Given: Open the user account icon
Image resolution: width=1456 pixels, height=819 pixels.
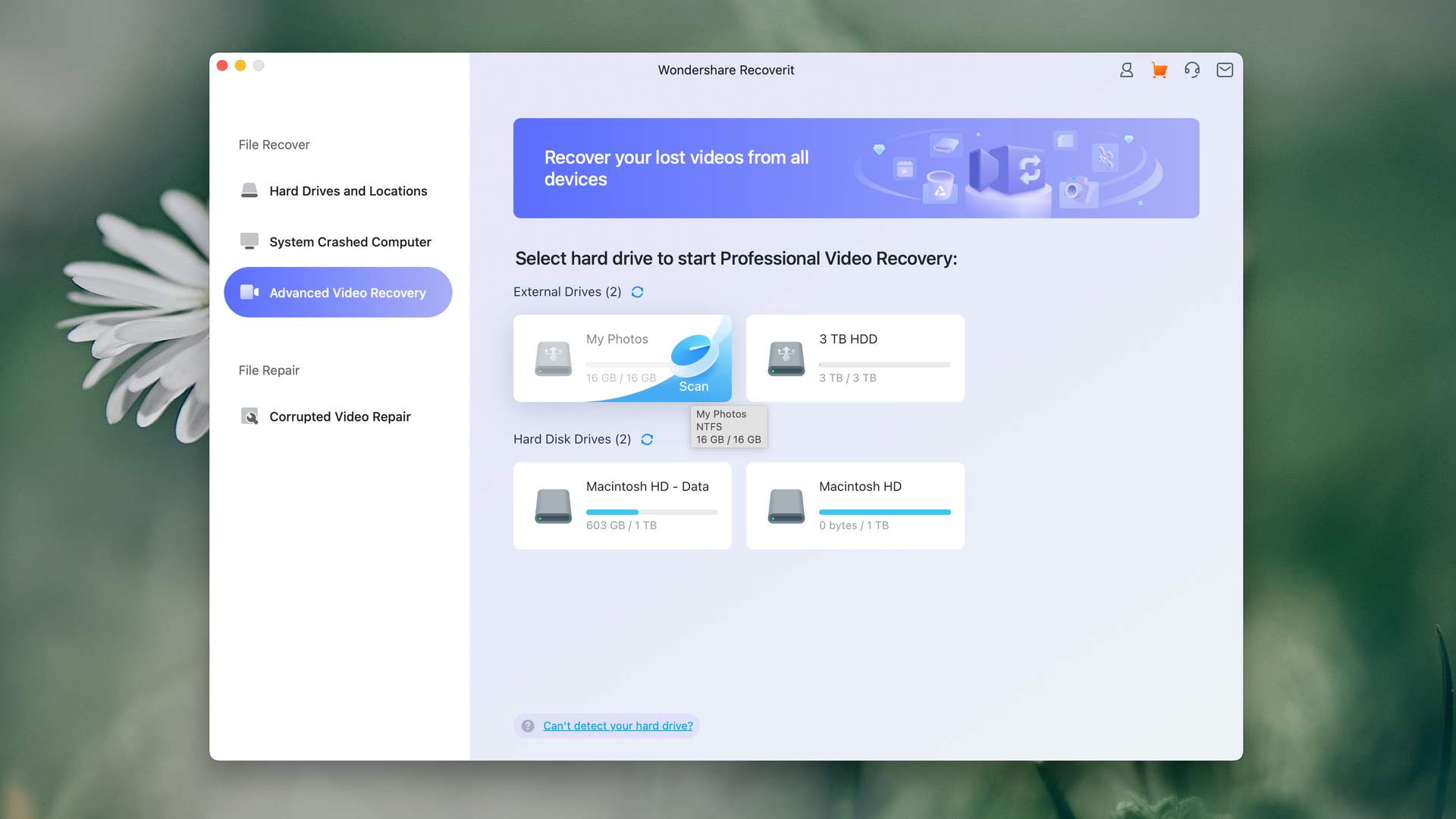Looking at the screenshot, I should (1126, 70).
